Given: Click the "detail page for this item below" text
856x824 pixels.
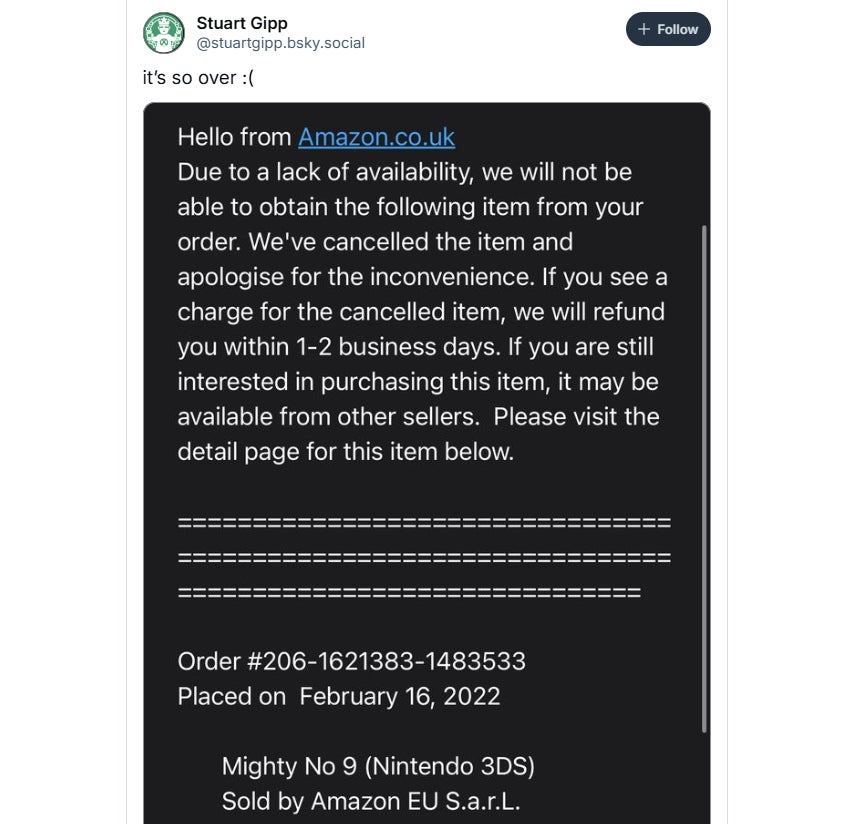Looking at the screenshot, I should (x=345, y=451).
